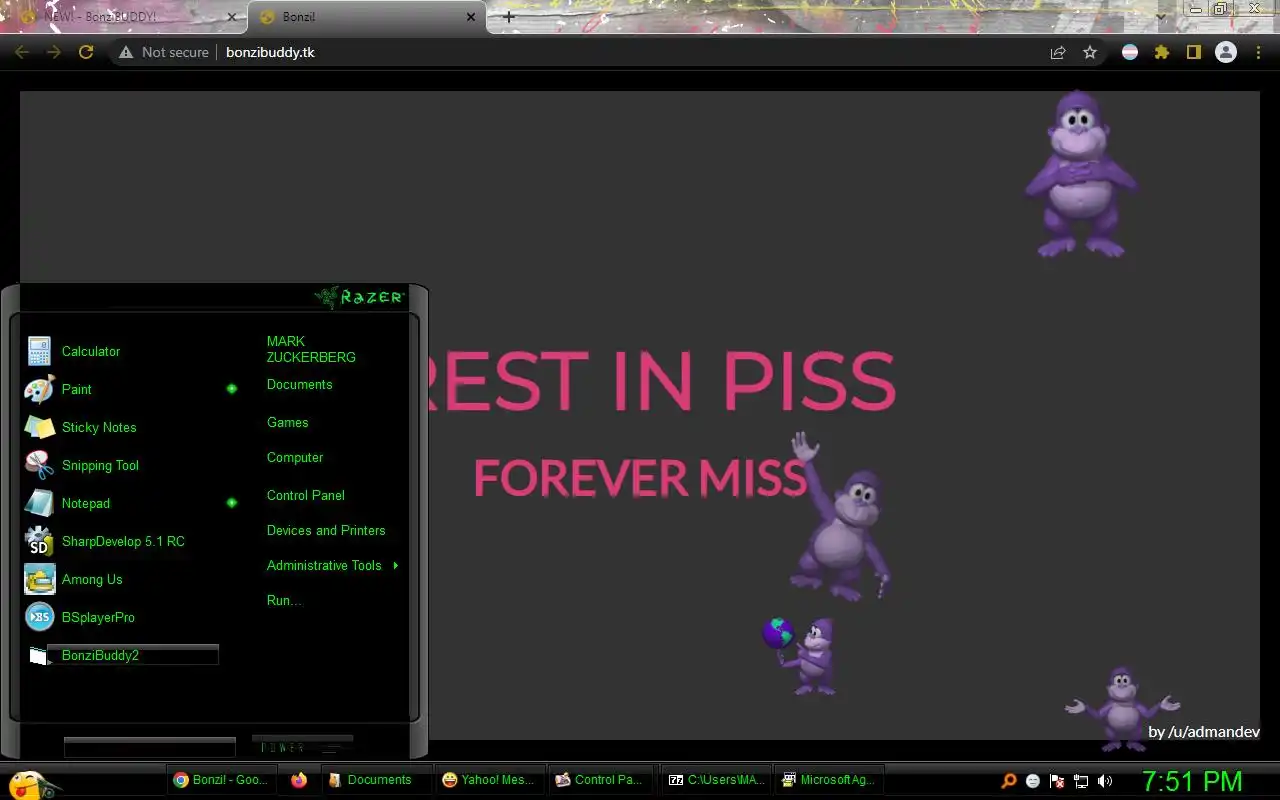The width and height of the screenshot is (1280, 800).
Task: Switch to the Chrome Bonzi taskbar window
Action: (222, 780)
